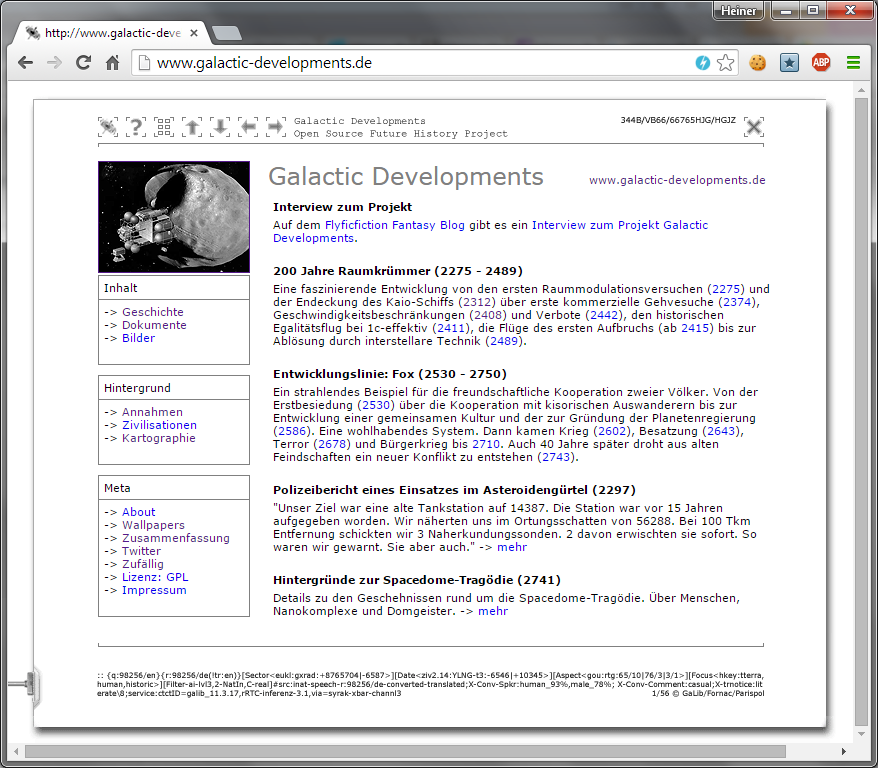The height and width of the screenshot is (768, 878).
Task: Click the down arrow navigation icon
Action: (220, 127)
